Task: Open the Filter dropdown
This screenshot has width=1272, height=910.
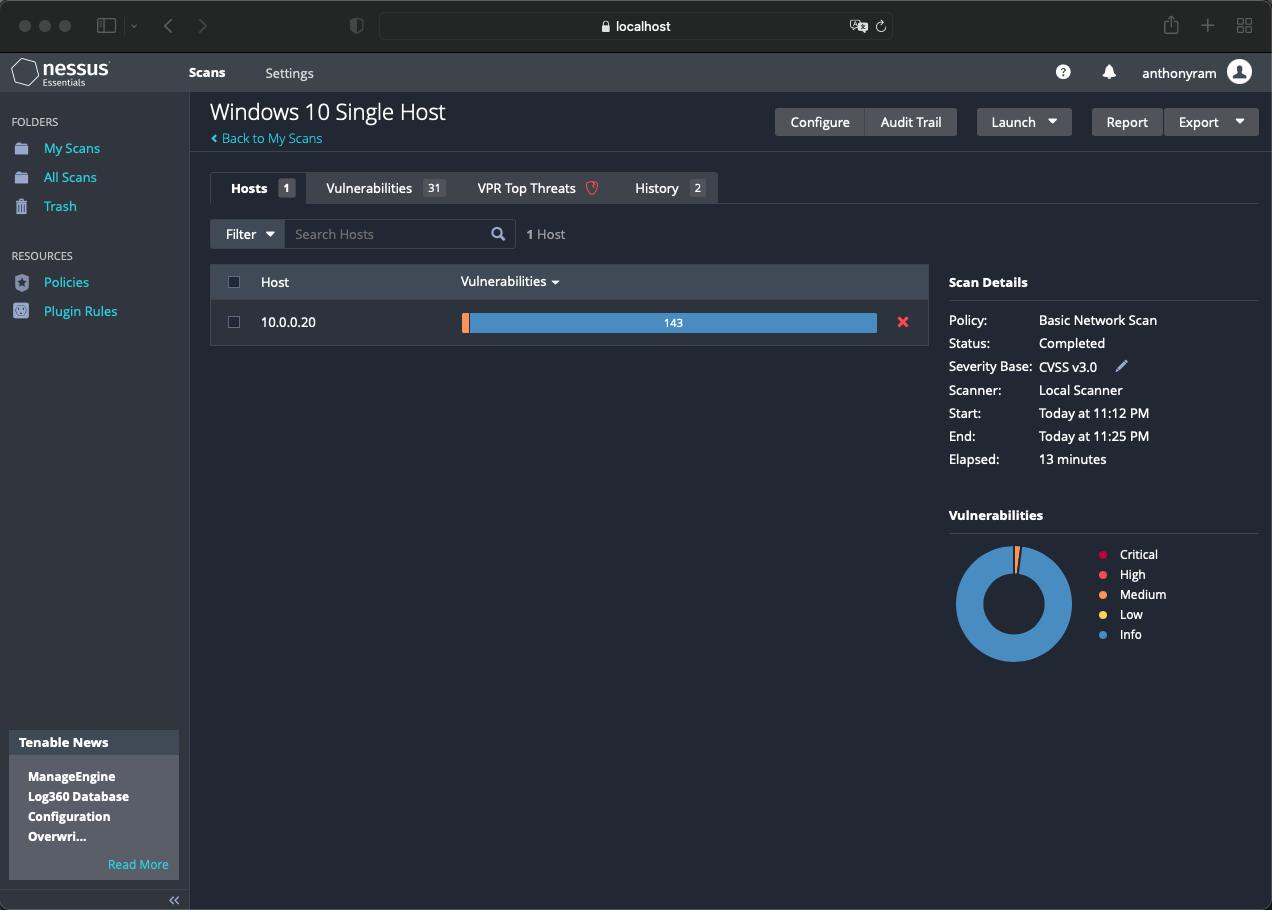Action: click(x=247, y=234)
